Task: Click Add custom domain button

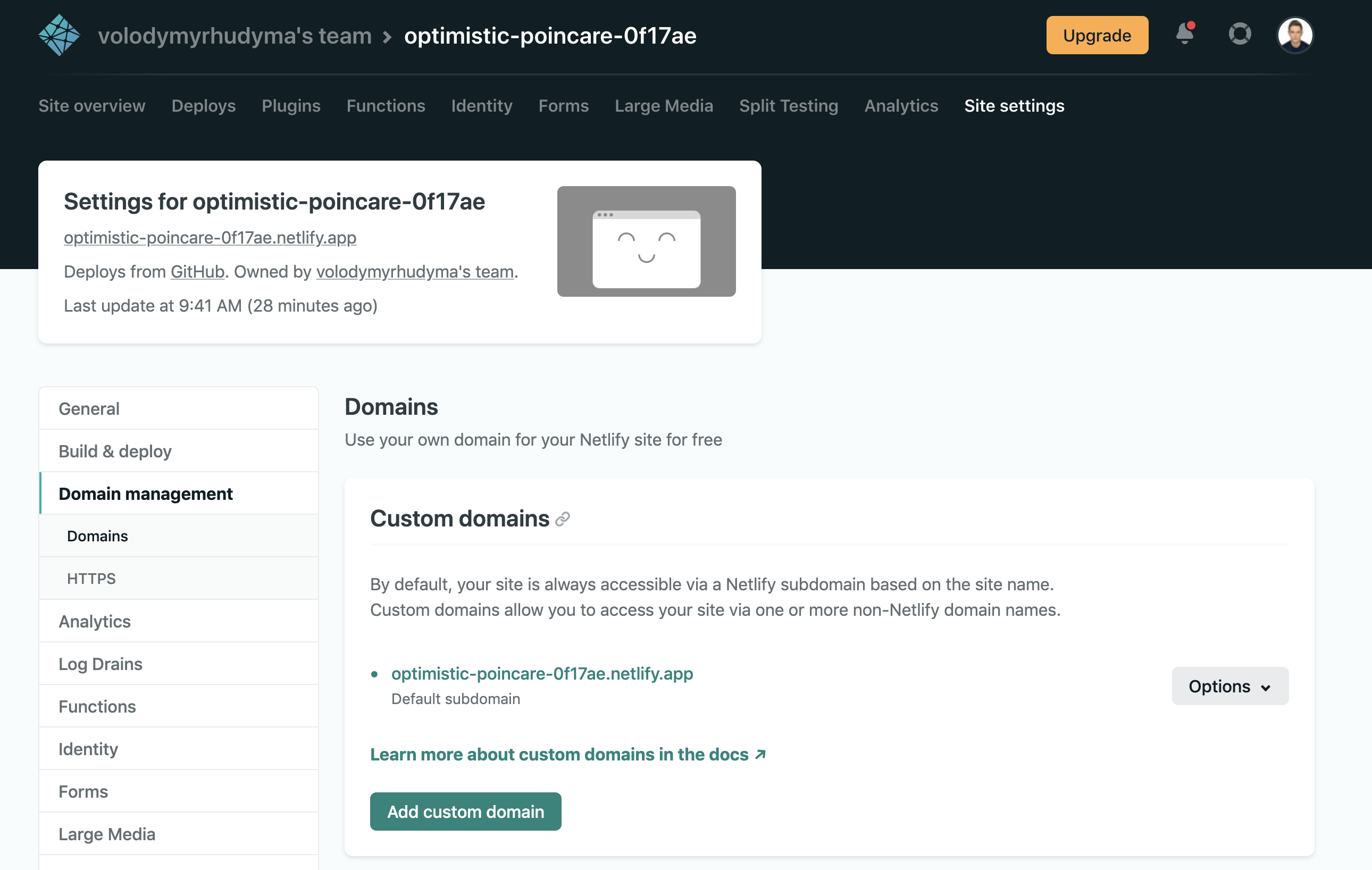Action: pos(465,812)
